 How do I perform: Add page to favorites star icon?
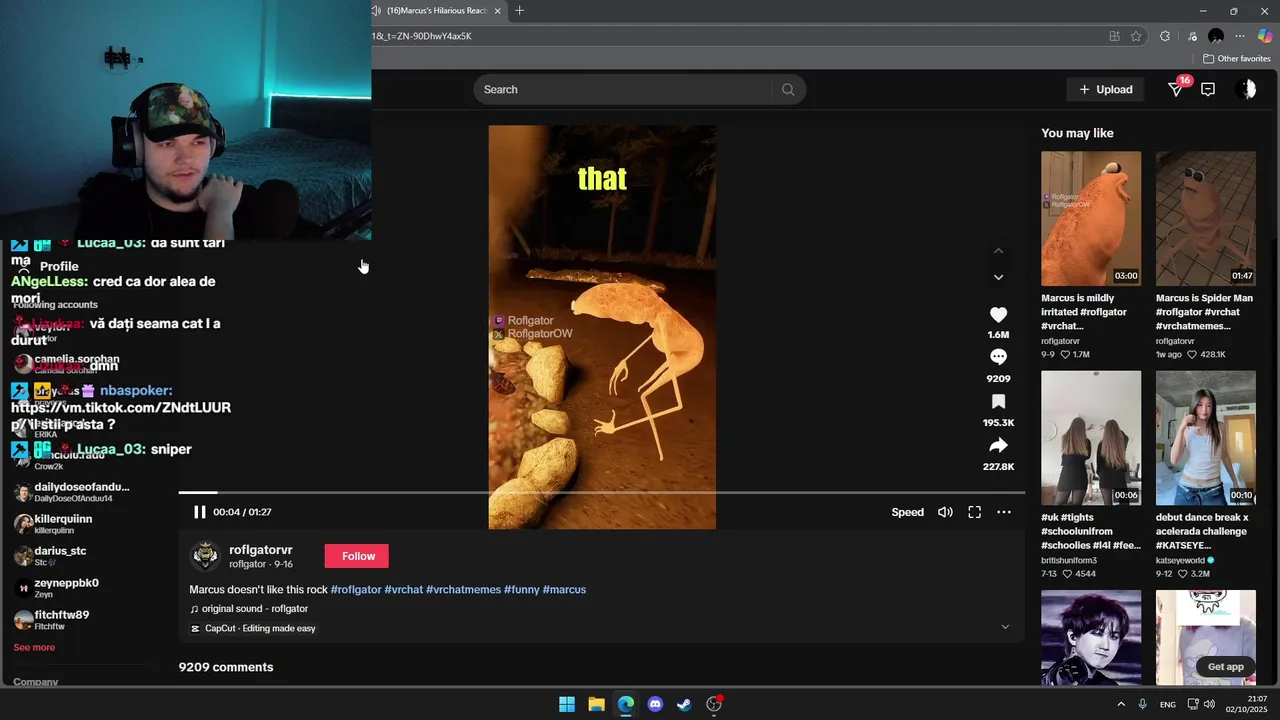click(x=1136, y=36)
